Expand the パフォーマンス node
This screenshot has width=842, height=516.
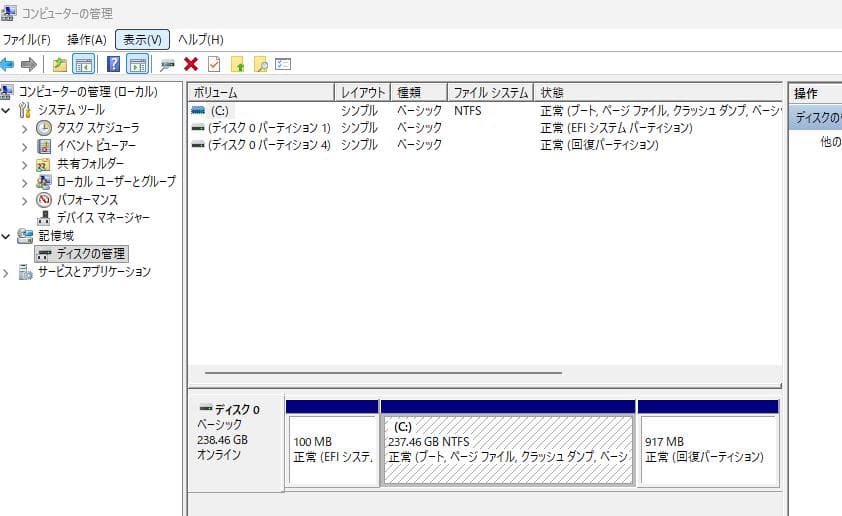(24, 201)
